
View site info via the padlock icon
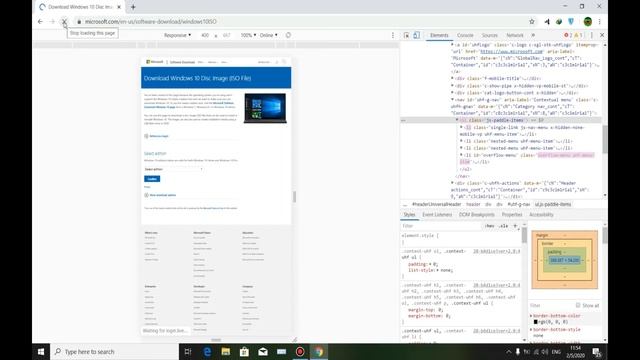(79, 22)
